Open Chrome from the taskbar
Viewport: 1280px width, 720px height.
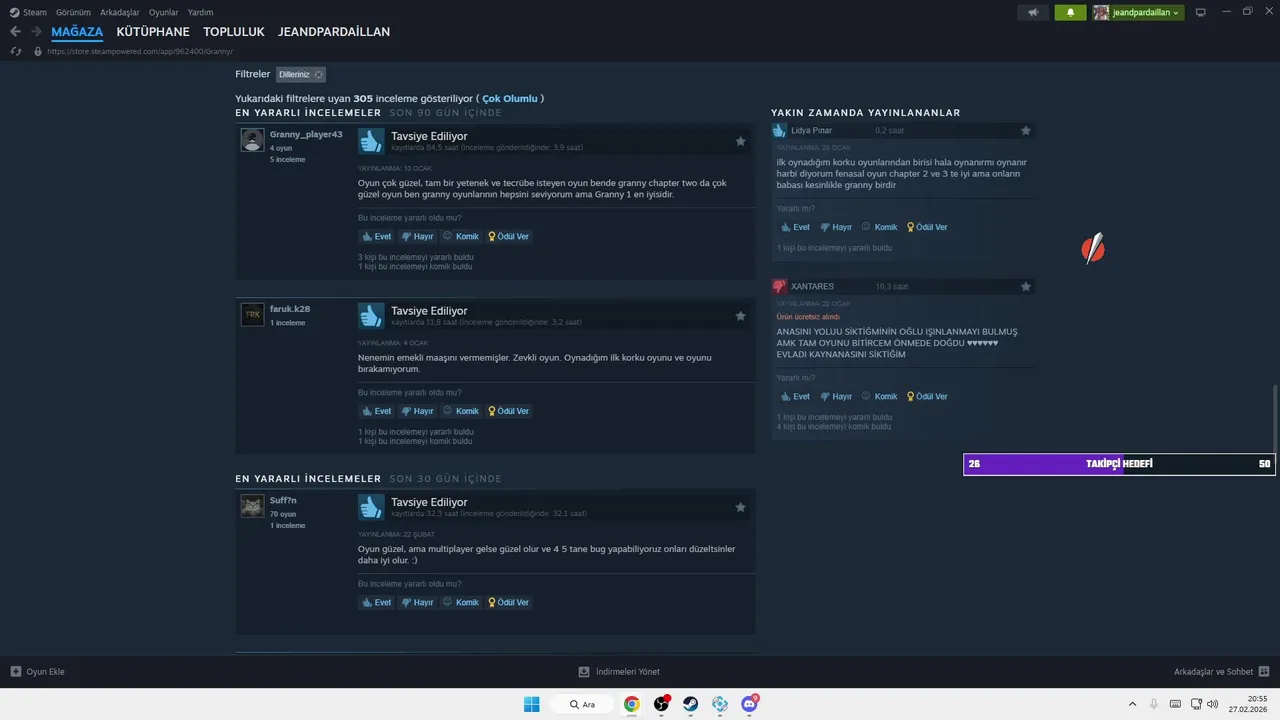click(632, 704)
